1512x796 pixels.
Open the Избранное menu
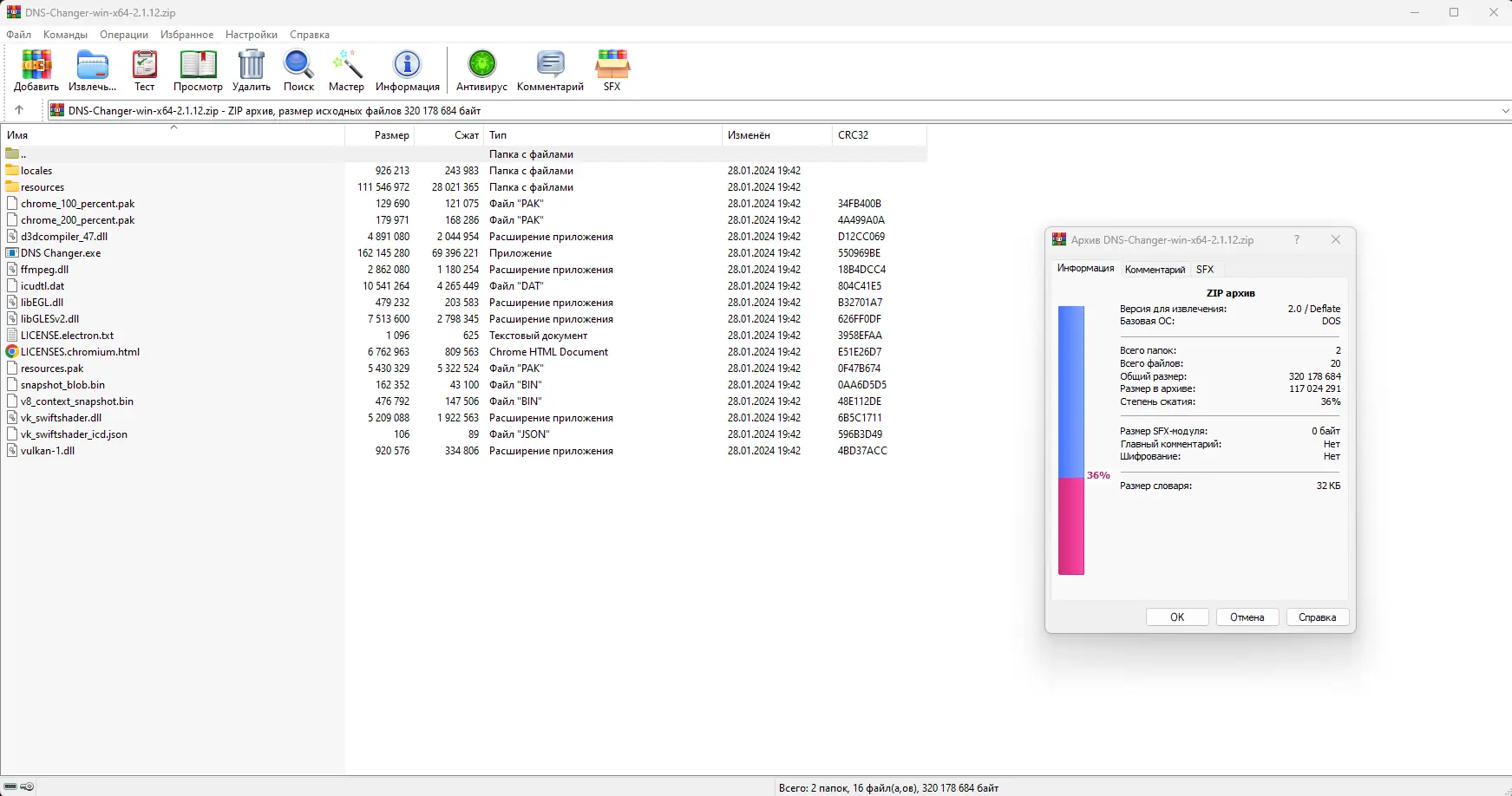pos(187,35)
